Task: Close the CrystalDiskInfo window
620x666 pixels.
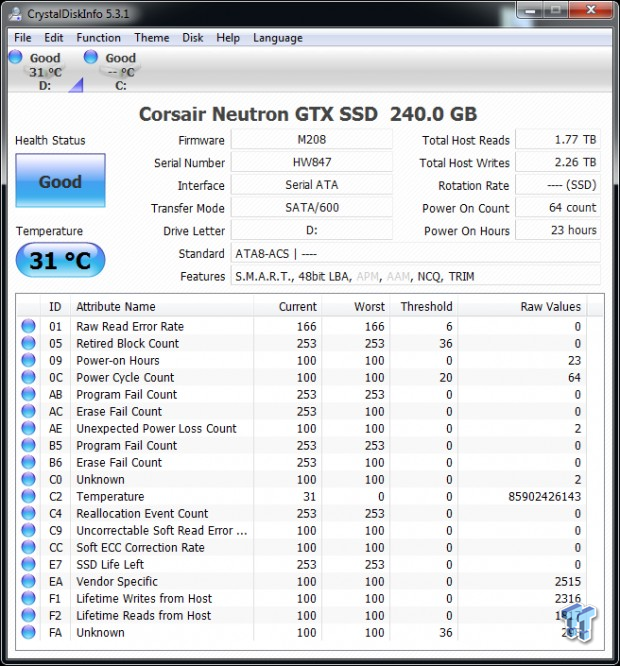Action: pyautogui.click(x=590, y=10)
